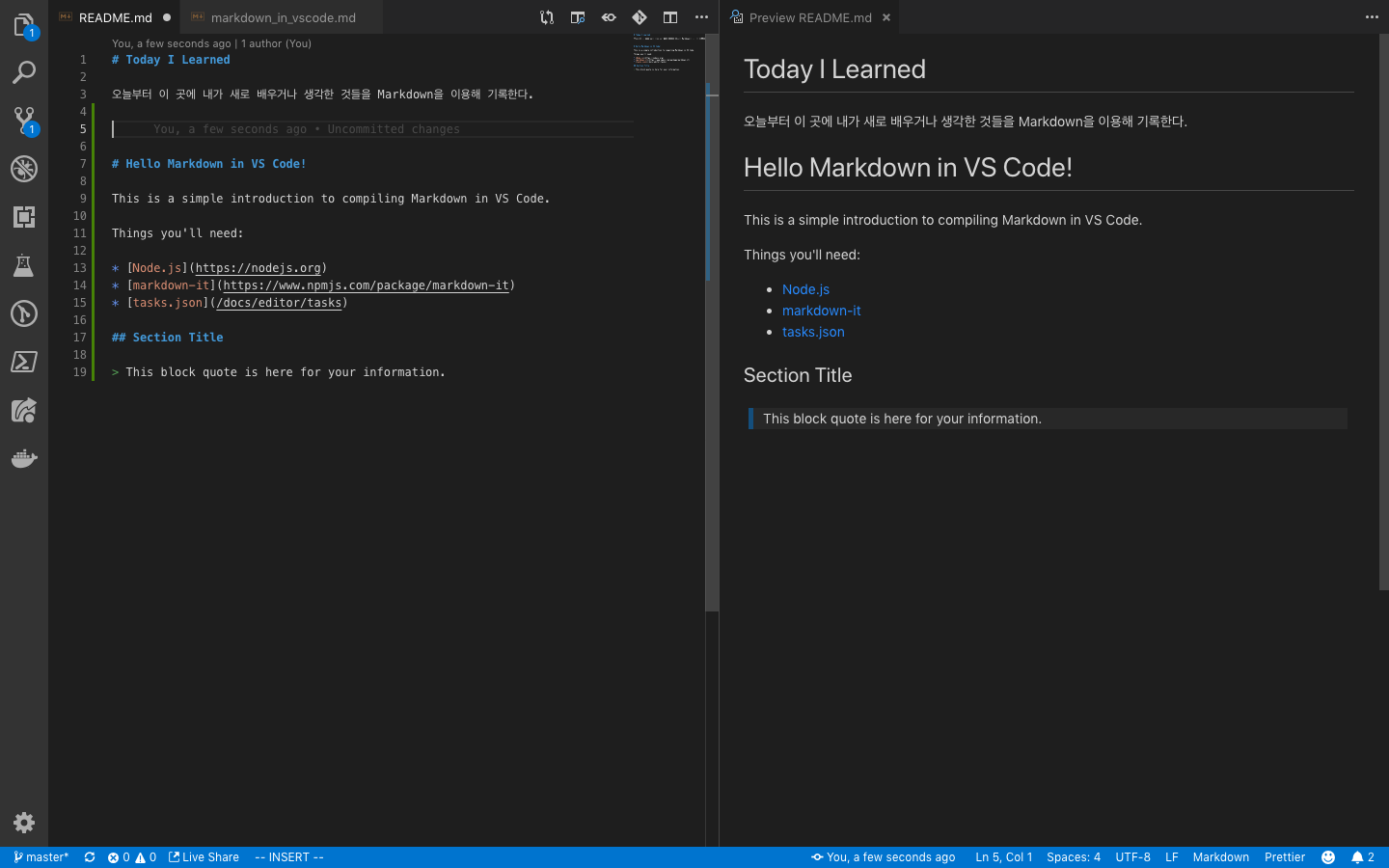This screenshot has width=1389, height=868.
Task: Click the editor vertical scrollbar
Action: click(712, 323)
